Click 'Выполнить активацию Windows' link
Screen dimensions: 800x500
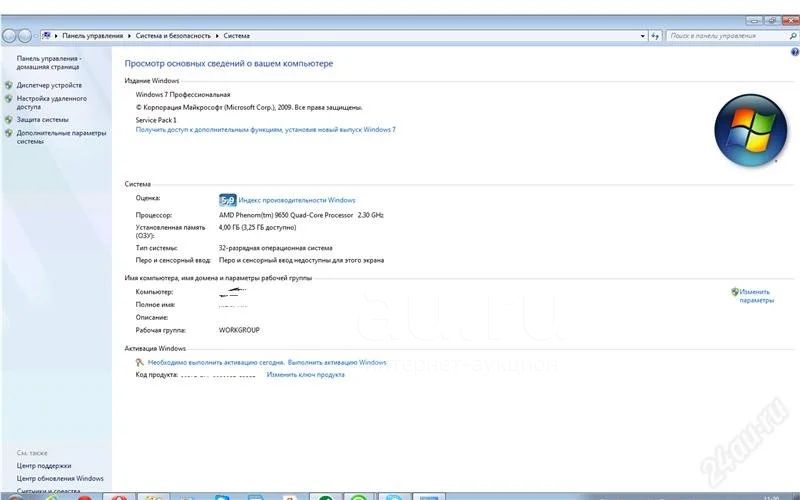(337, 362)
